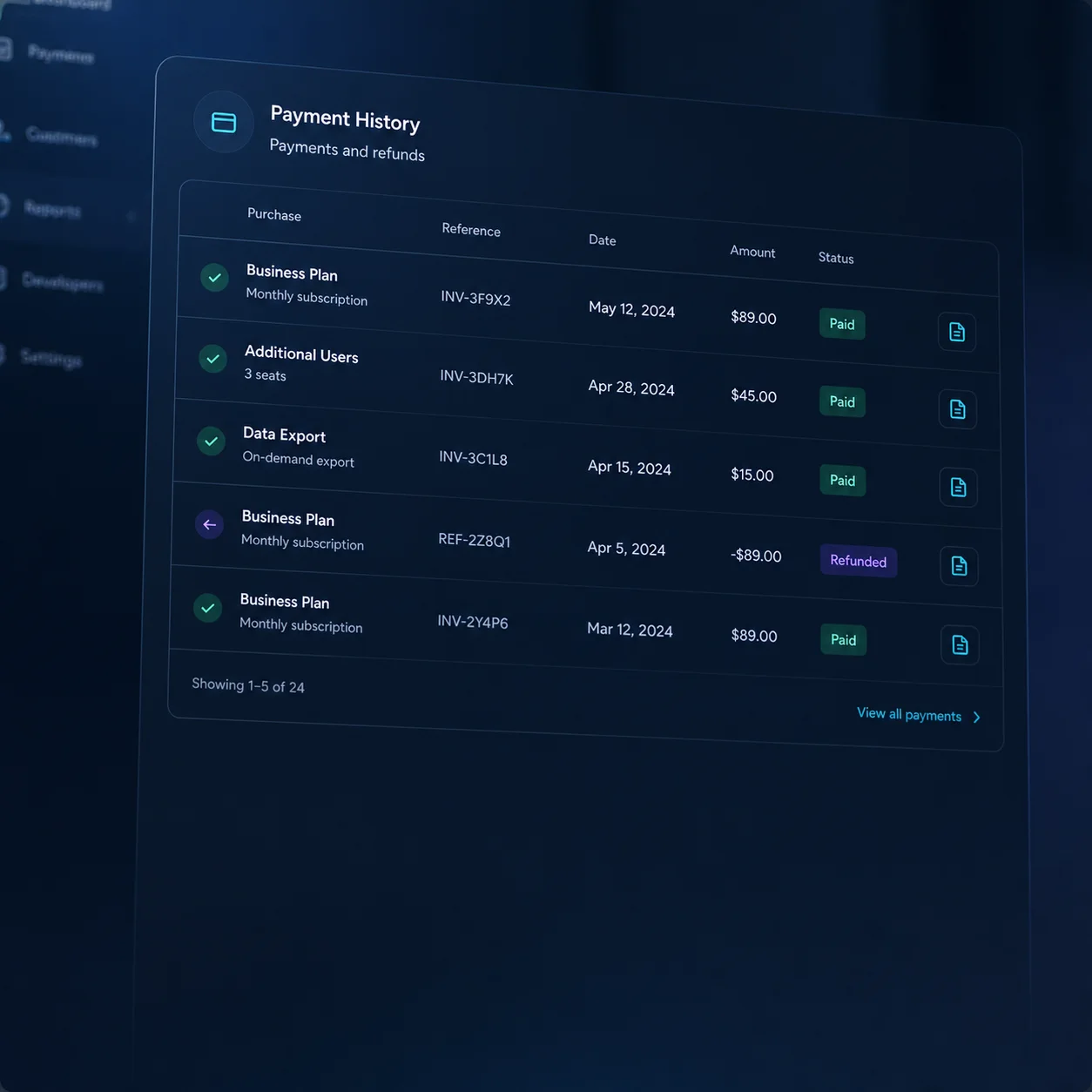Open the invoice document for INV-2Y4P6
1092x1092 pixels.
(961, 645)
